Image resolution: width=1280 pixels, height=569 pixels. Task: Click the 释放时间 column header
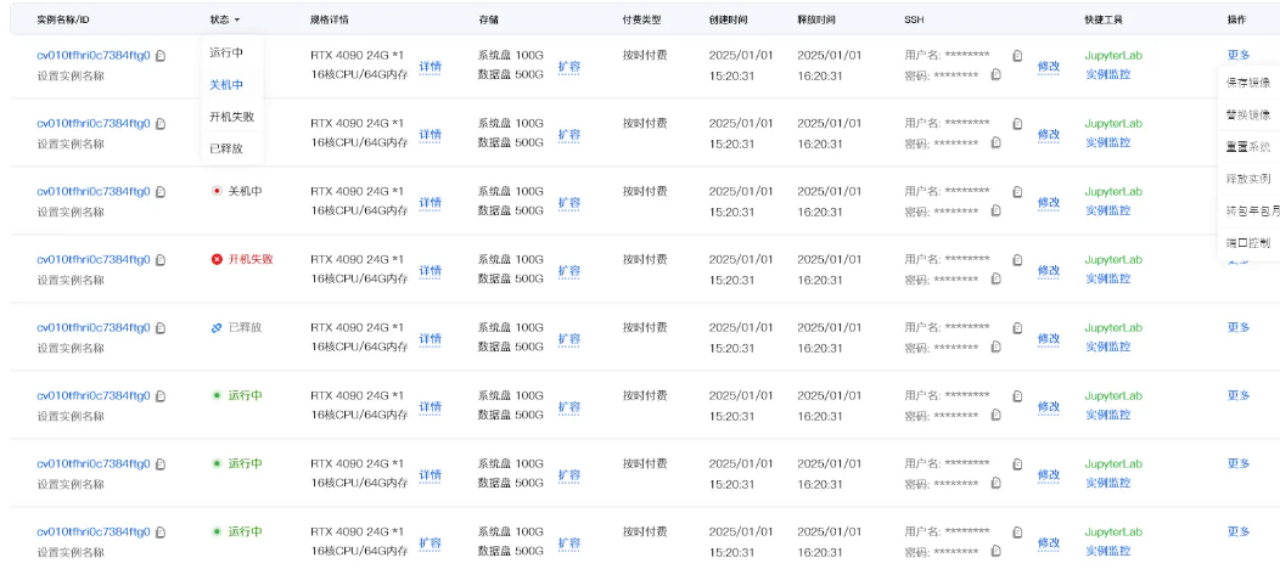pyautogui.click(x=816, y=20)
